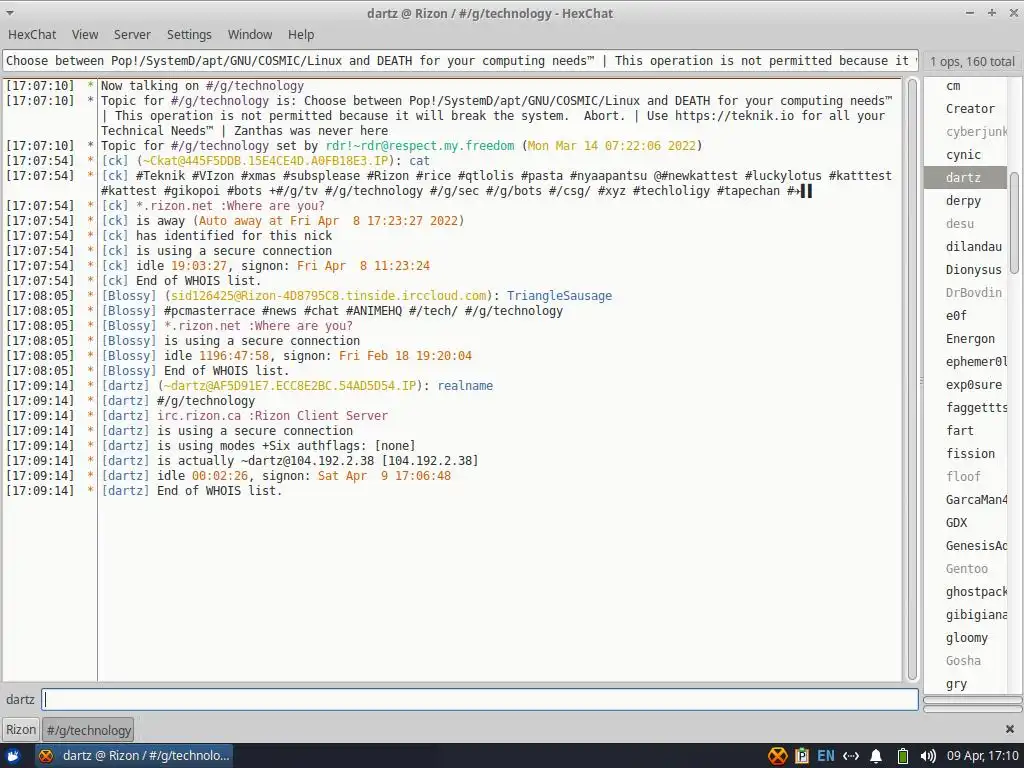Click the message input field
Screen dimensions: 1024x768
coord(480,699)
